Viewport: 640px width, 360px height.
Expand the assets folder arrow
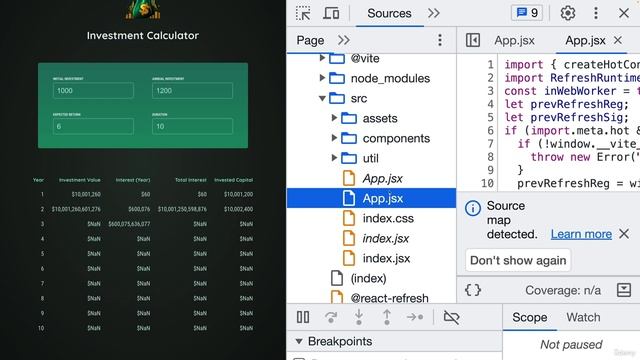[x=334, y=118]
